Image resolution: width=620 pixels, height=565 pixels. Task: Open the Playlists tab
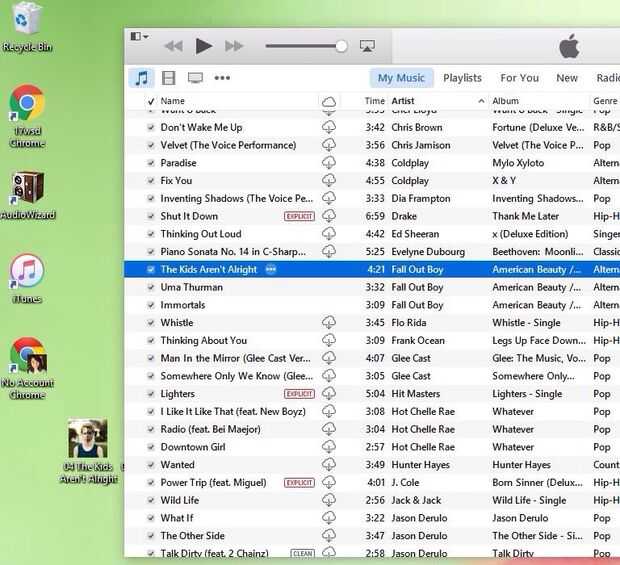(x=462, y=78)
